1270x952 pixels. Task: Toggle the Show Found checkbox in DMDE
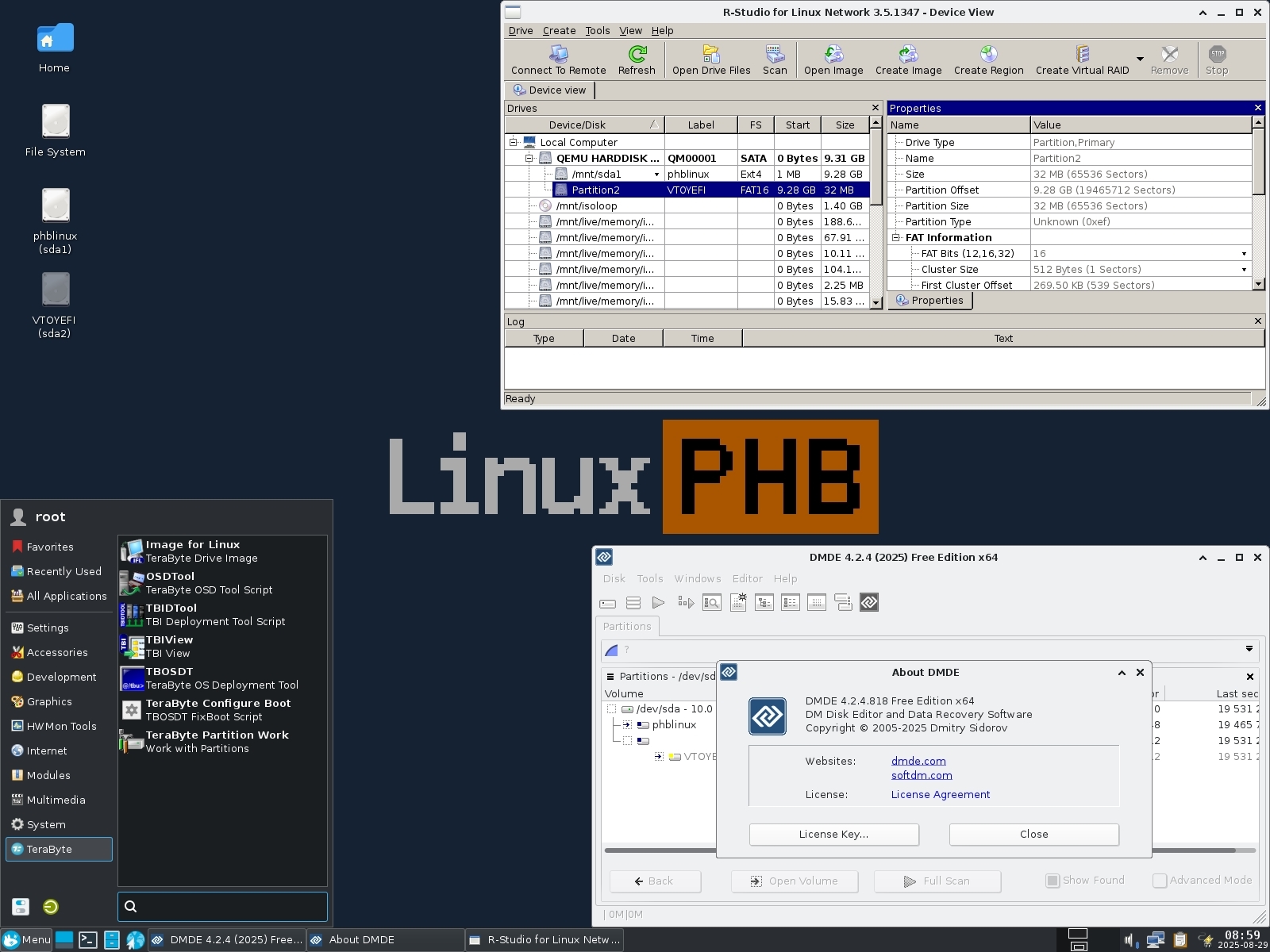[1053, 881]
